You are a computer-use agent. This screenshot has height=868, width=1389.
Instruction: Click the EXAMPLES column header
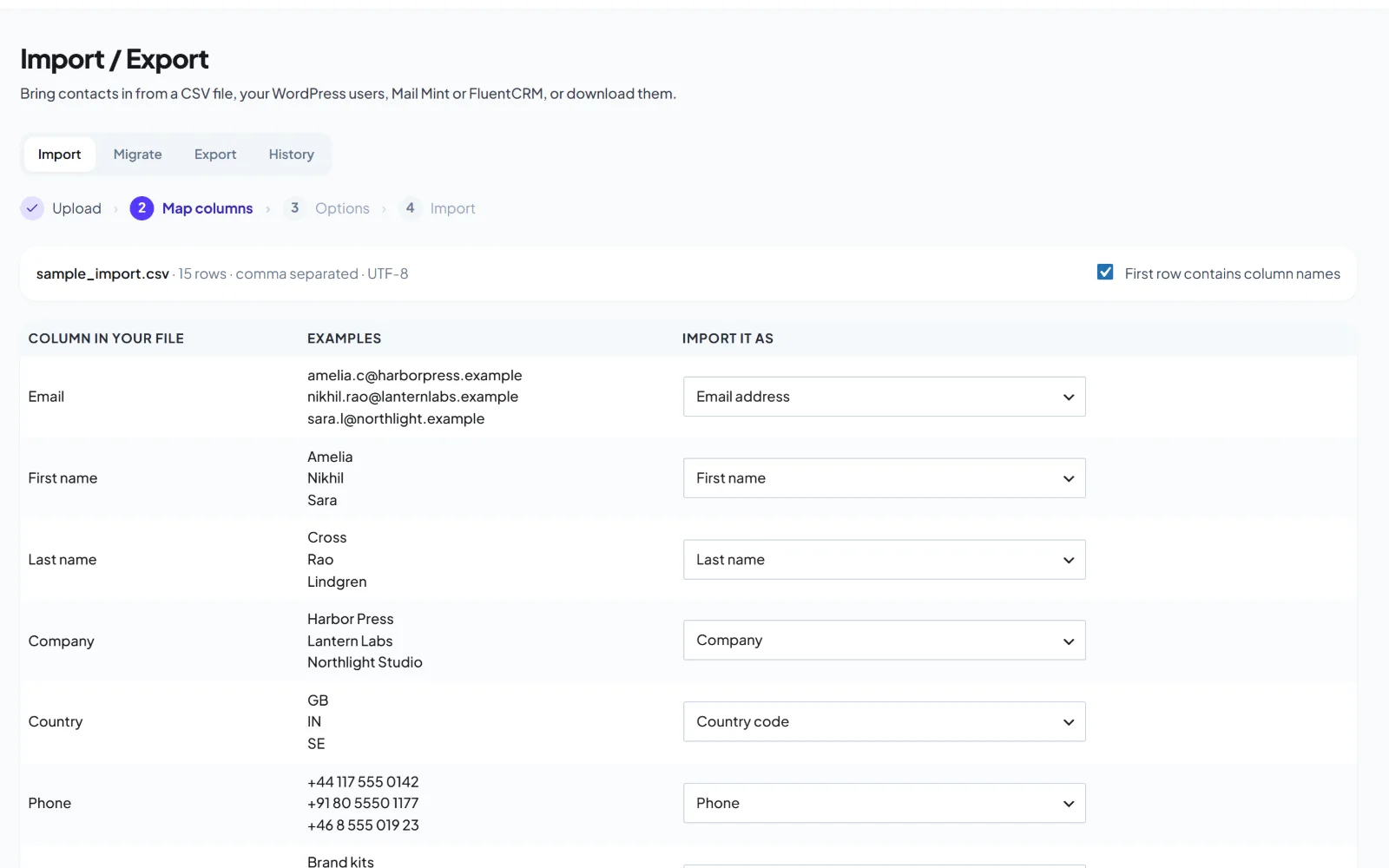[344, 339]
